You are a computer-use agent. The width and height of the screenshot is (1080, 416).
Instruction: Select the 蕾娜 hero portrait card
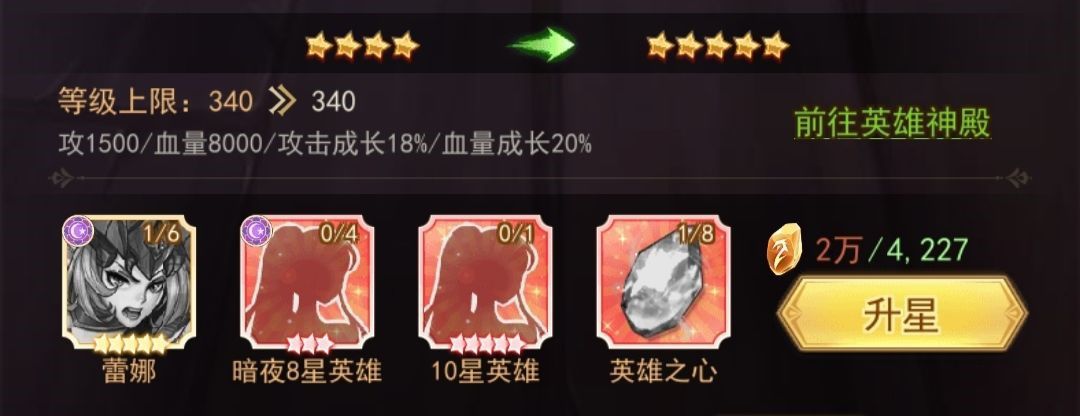tap(129, 284)
